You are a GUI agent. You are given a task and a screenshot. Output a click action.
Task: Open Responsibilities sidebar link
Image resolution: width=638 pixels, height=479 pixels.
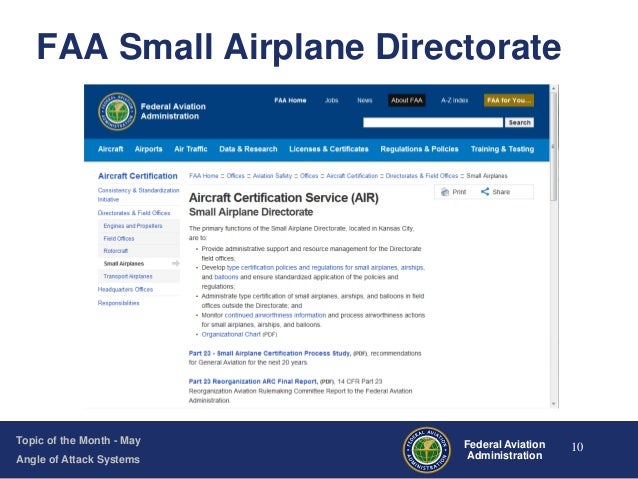(x=118, y=303)
